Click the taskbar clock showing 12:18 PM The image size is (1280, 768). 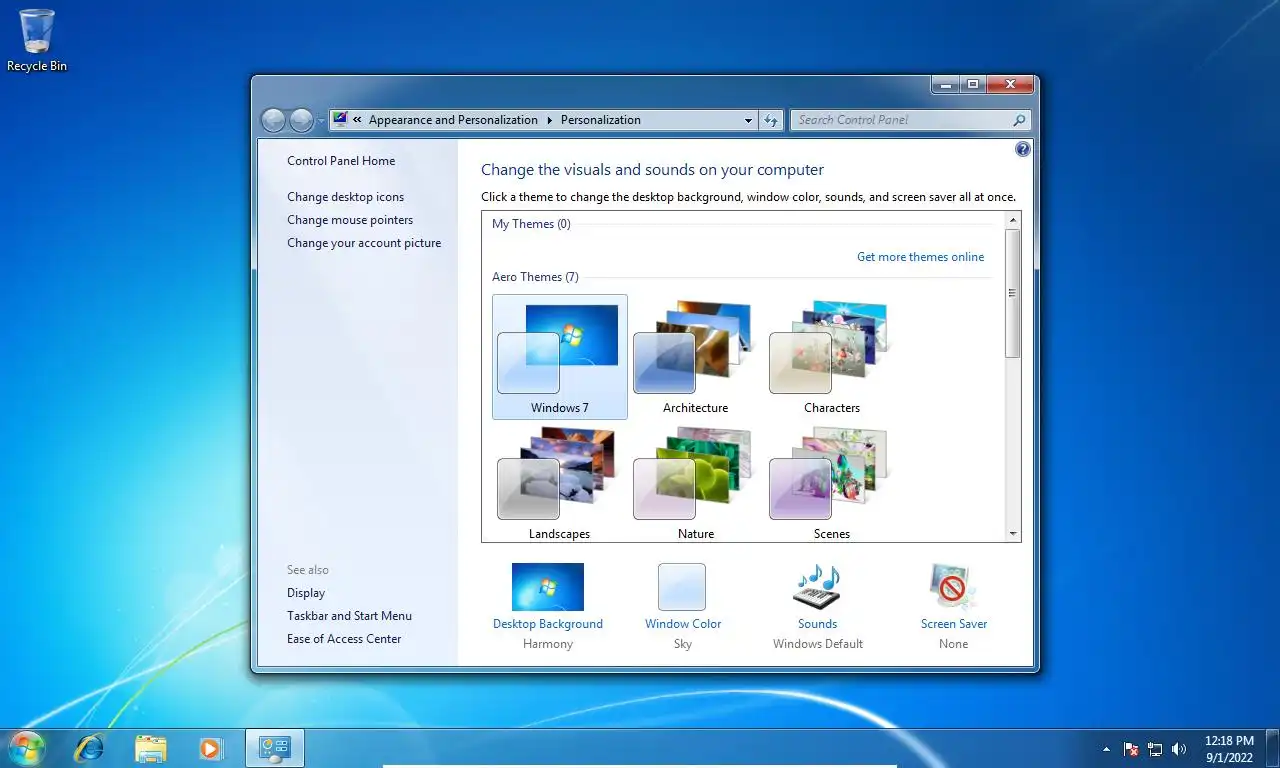(x=1229, y=749)
